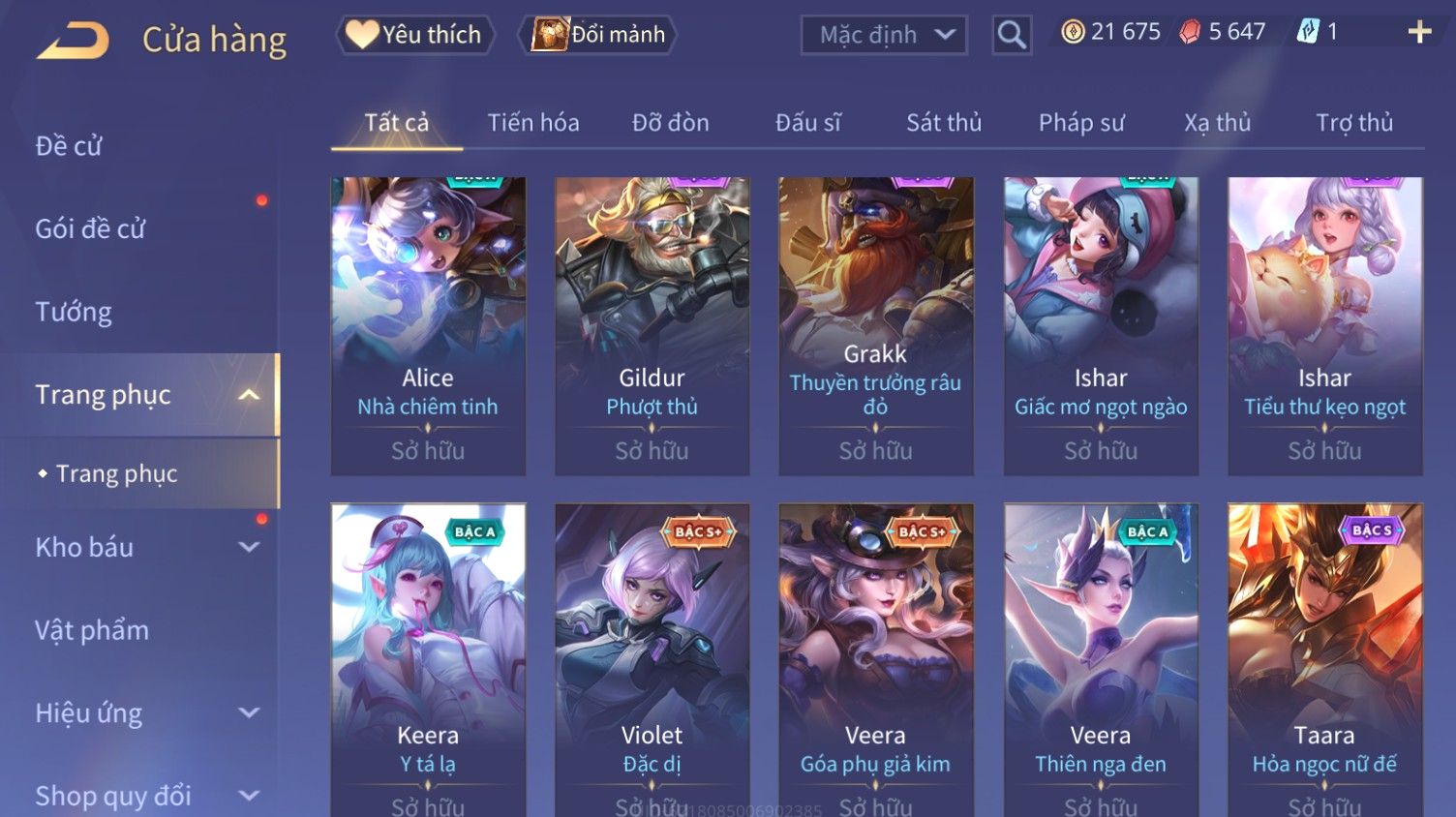
Task: Tap the gold coin balance icon
Action: click(x=1073, y=32)
